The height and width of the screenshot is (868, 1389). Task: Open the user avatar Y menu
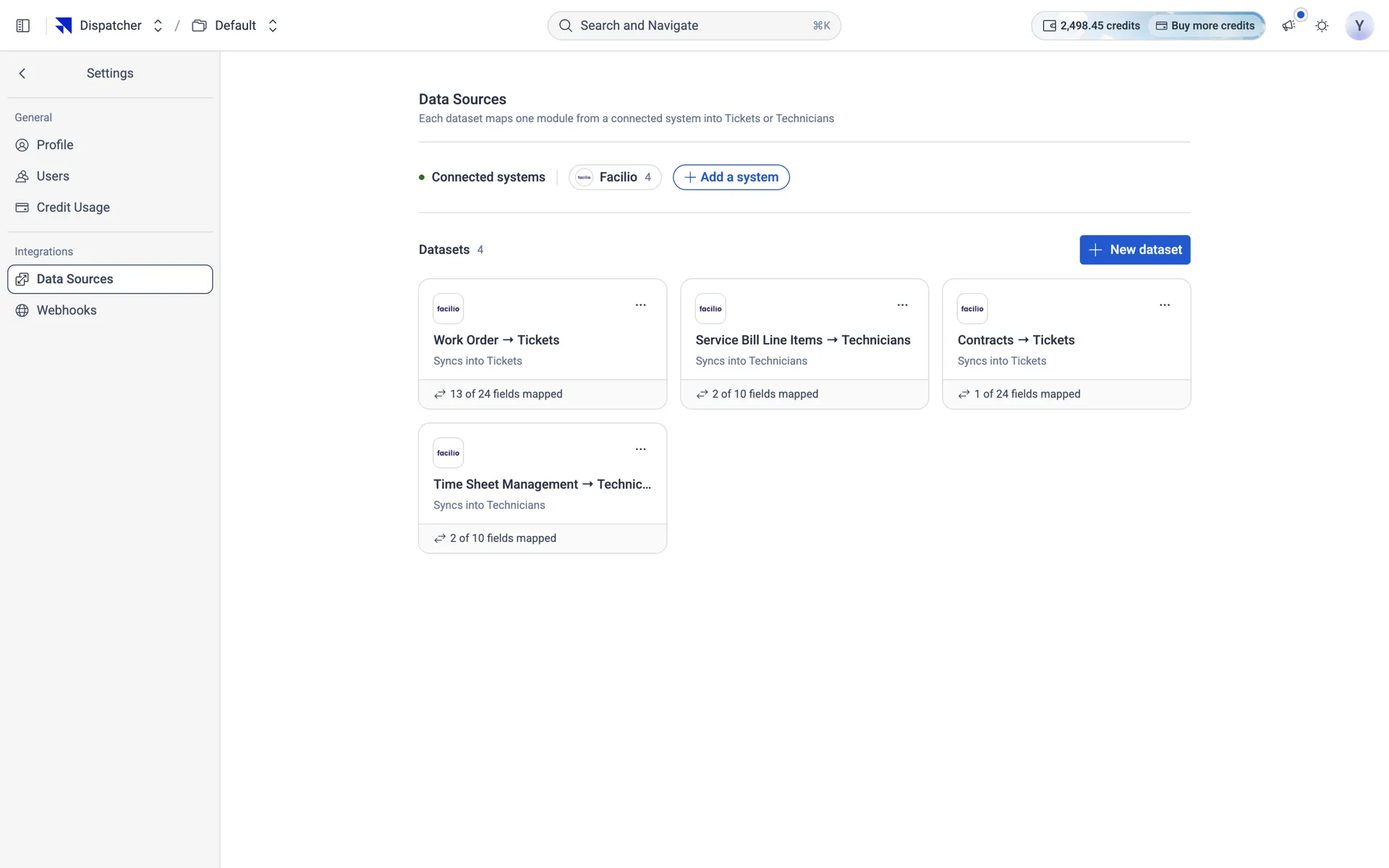click(1359, 25)
